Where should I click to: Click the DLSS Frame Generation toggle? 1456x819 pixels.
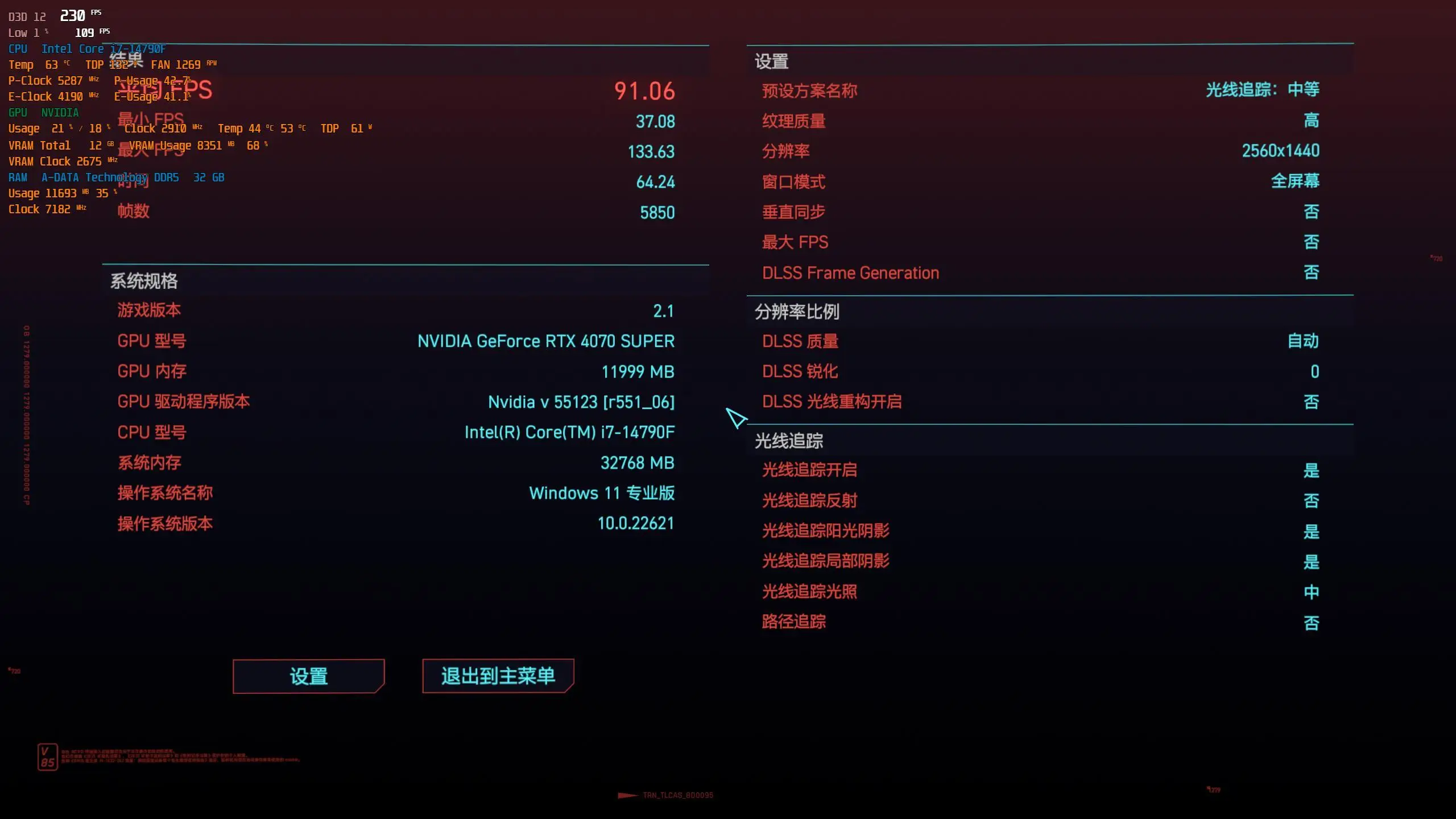1311,272
